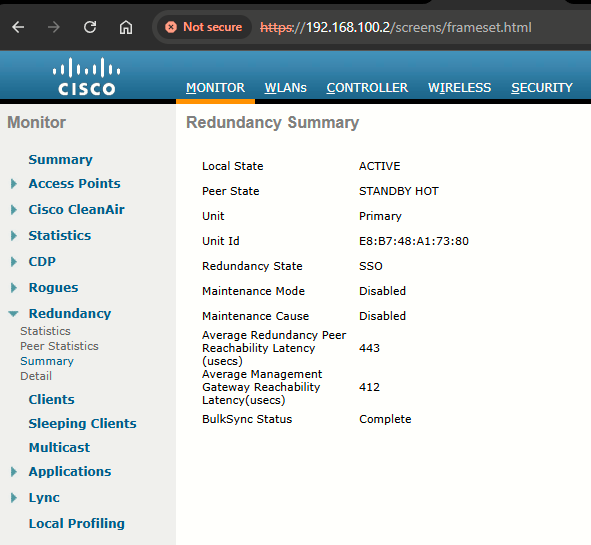This screenshot has height=545, width=591.
Task: Select the CDP sidebar entry
Action: [42, 262]
